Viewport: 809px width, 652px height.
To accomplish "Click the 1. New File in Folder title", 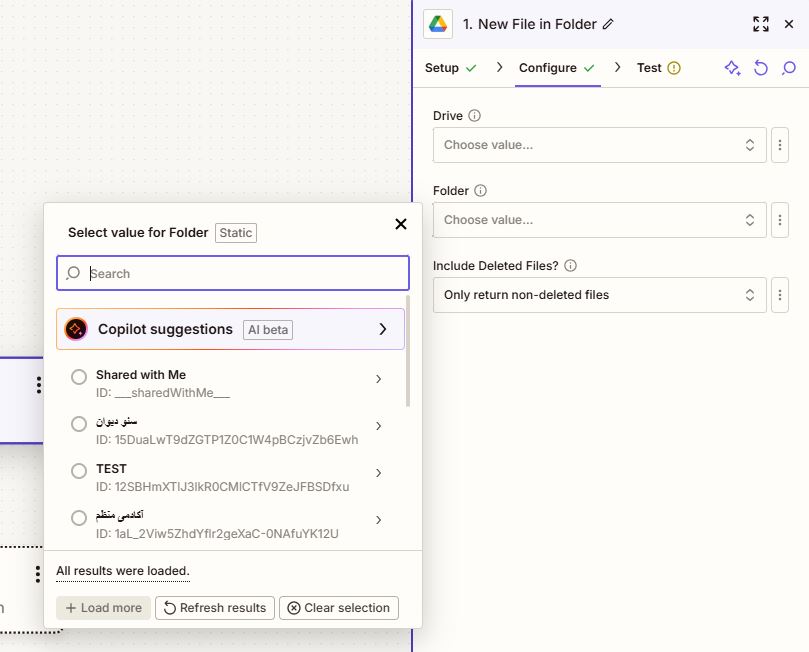I will 529,24.
